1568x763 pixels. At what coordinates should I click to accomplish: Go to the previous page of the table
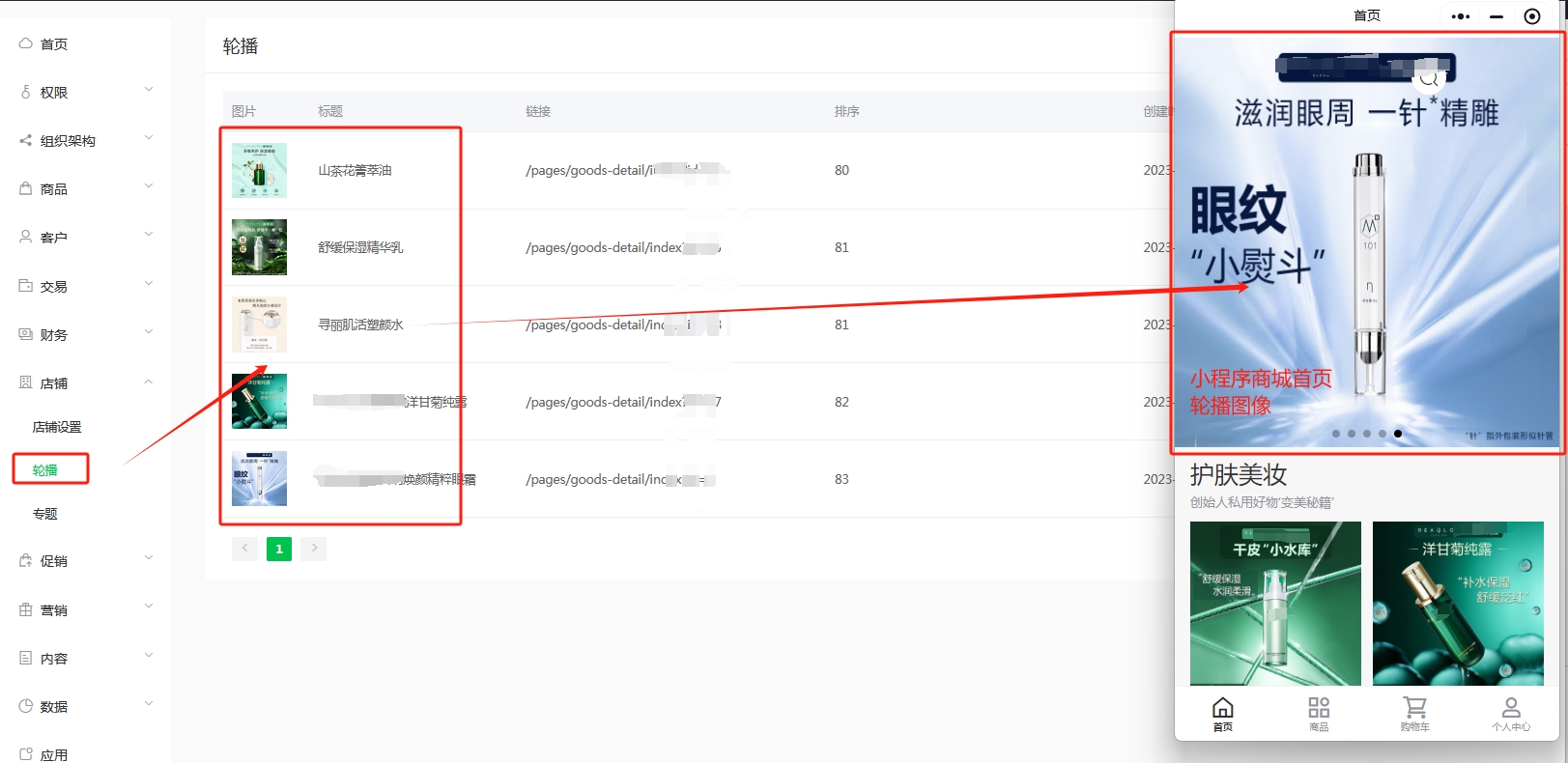pos(244,549)
